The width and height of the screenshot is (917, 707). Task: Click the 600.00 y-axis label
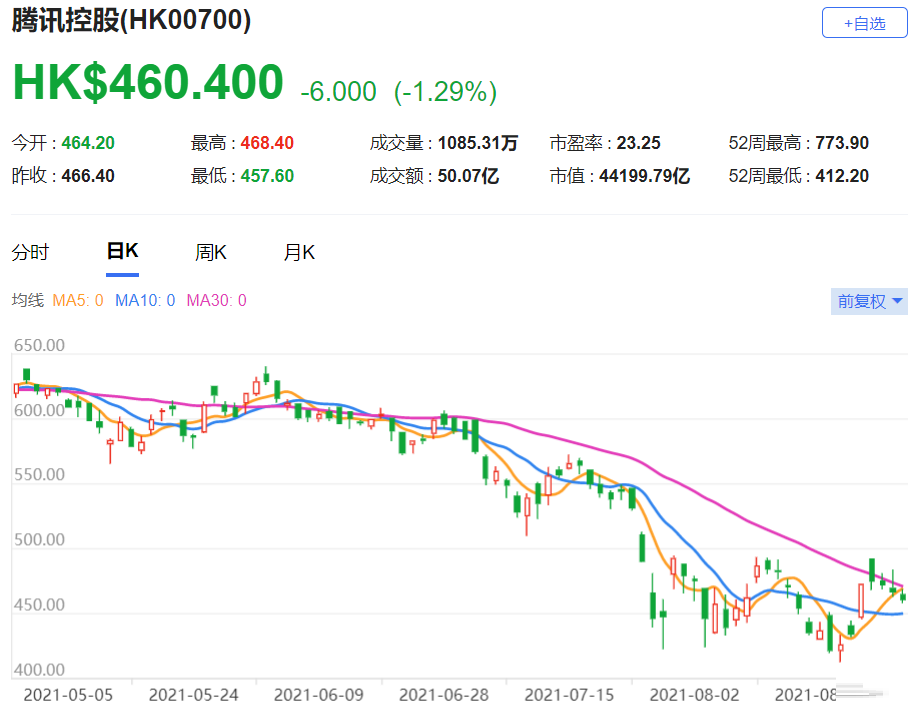pyautogui.click(x=39, y=410)
